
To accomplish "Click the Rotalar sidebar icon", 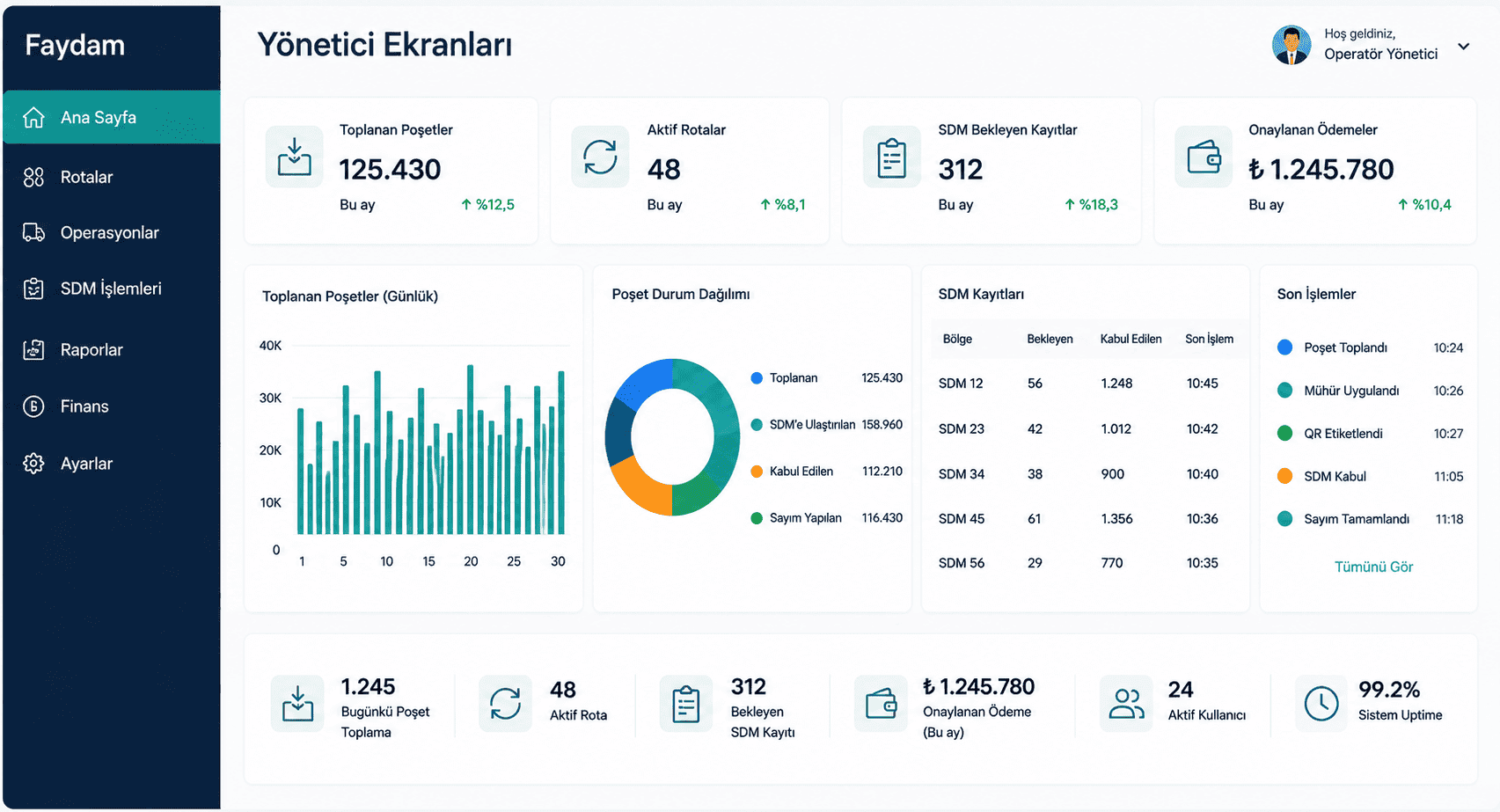I will [33, 177].
